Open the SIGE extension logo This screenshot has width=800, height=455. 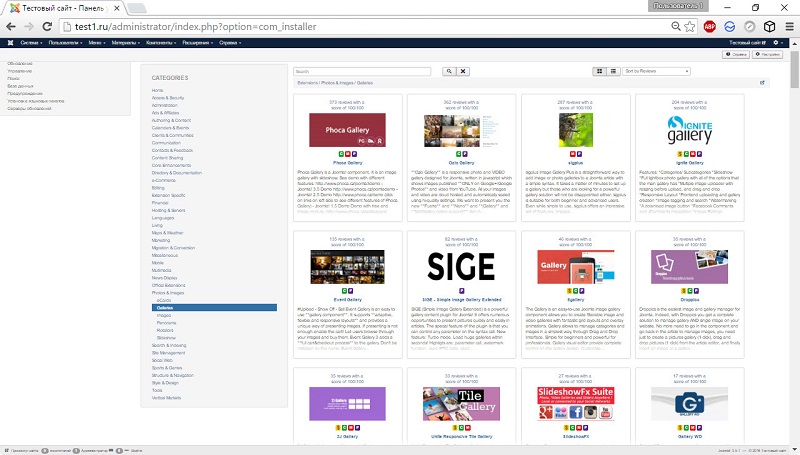click(461, 267)
